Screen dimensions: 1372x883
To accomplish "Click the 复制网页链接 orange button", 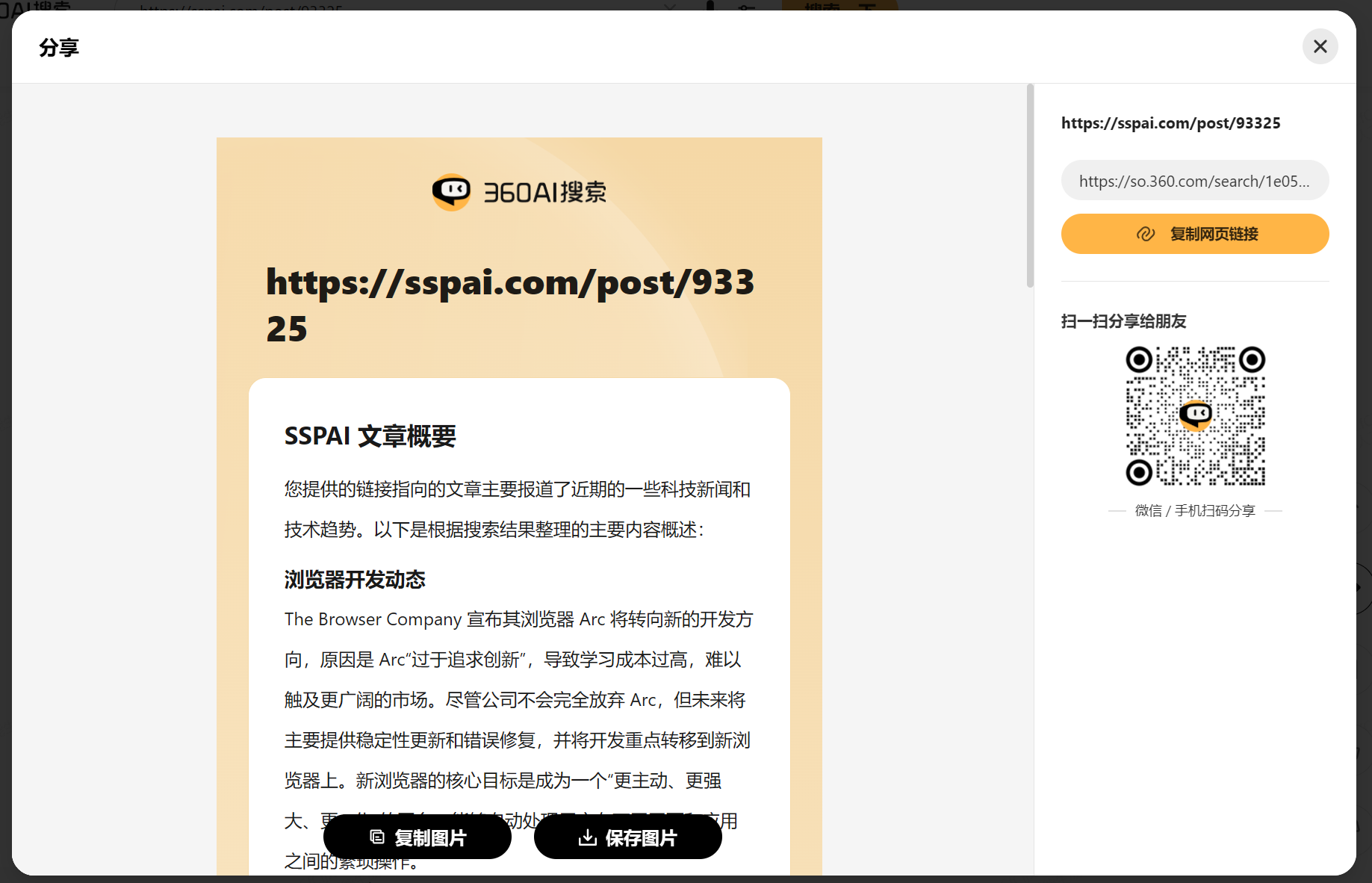I will point(1194,234).
